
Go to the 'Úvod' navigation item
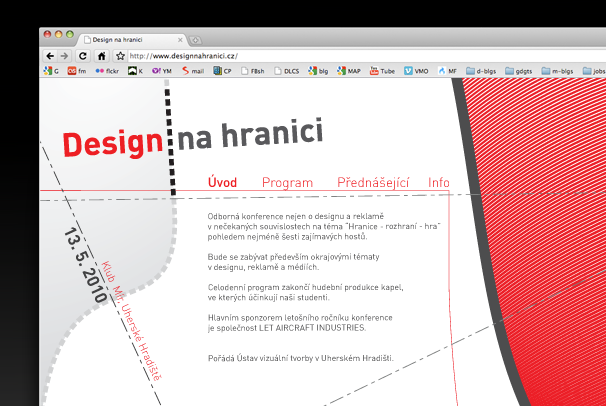(x=222, y=183)
